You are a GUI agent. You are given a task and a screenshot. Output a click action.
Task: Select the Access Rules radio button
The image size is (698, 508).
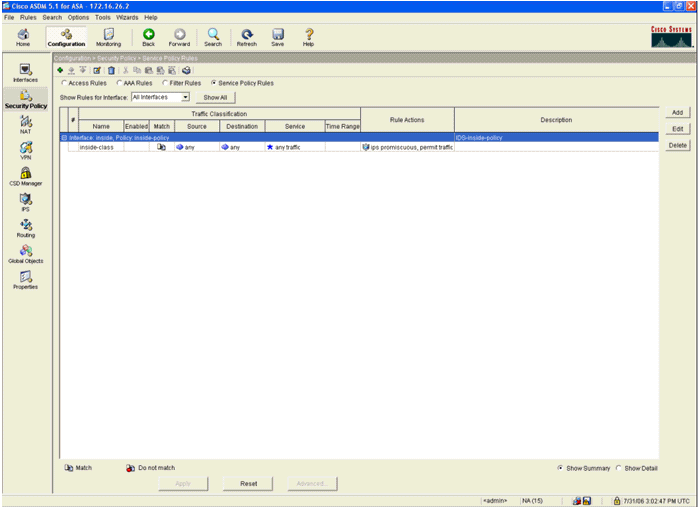click(64, 83)
